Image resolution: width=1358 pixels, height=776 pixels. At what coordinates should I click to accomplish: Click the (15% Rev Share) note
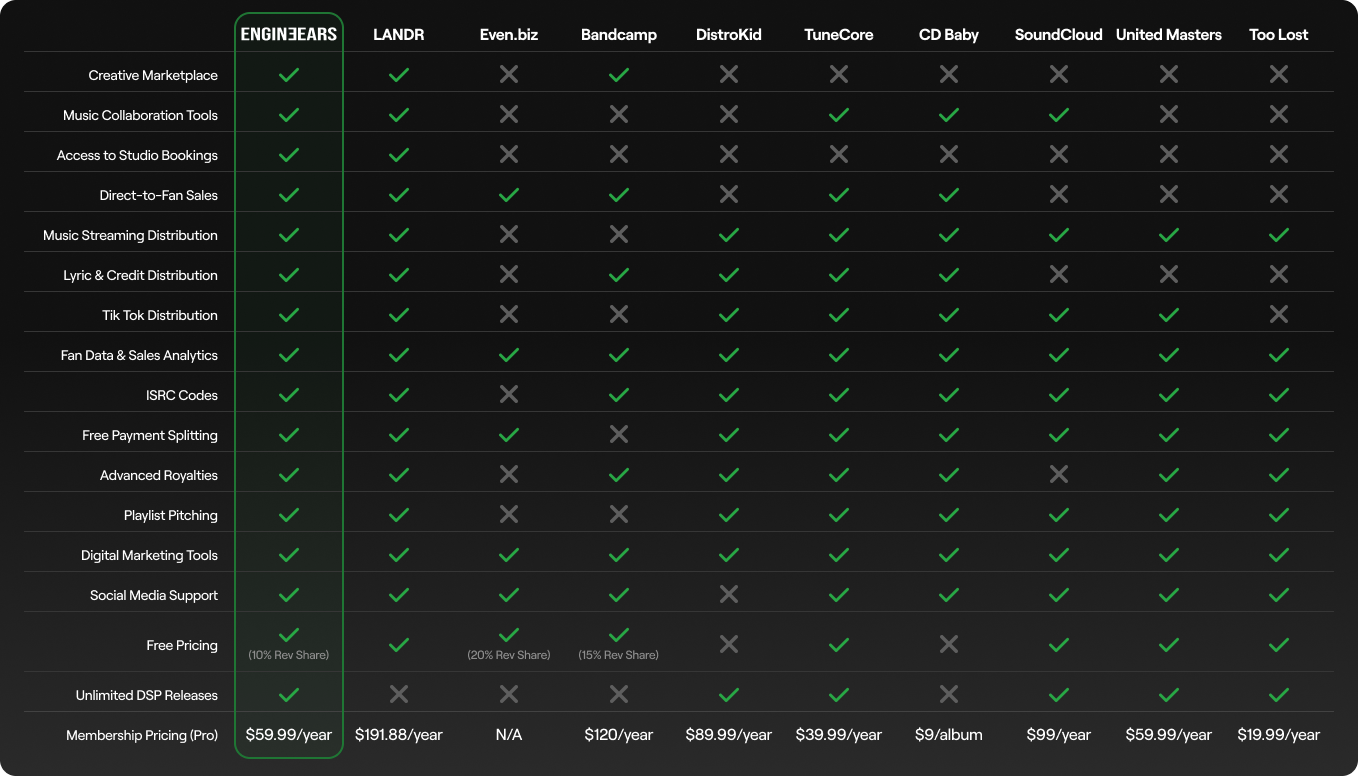click(619, 655)
